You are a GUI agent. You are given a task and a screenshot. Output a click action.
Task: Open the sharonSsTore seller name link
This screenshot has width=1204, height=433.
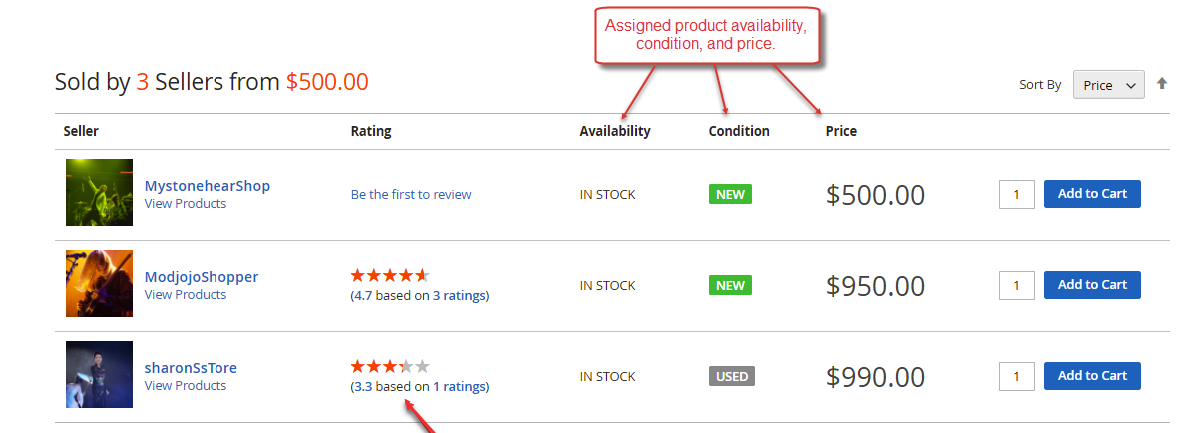[191, 368]
